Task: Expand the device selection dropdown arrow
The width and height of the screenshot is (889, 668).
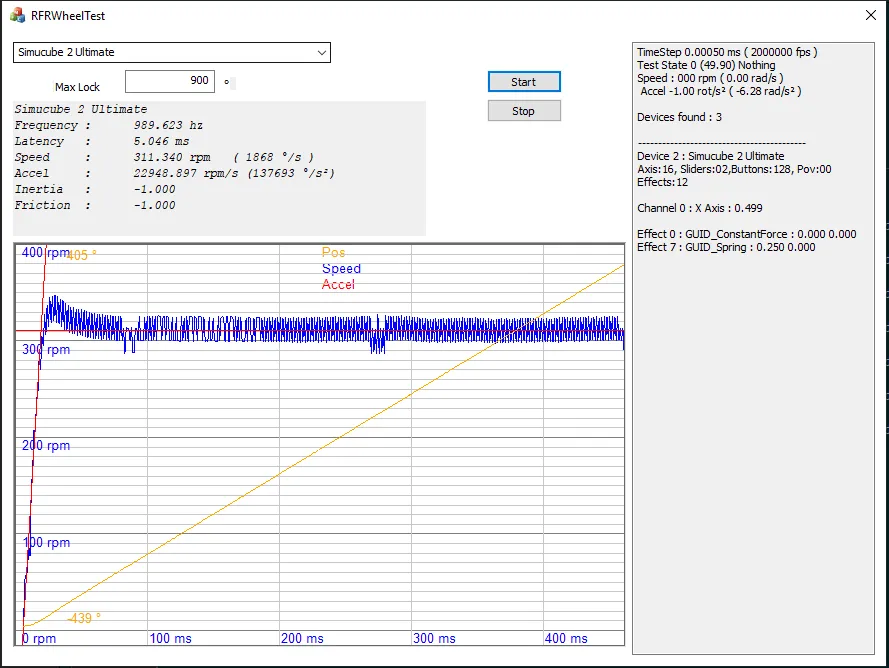Action: (321, 52)
